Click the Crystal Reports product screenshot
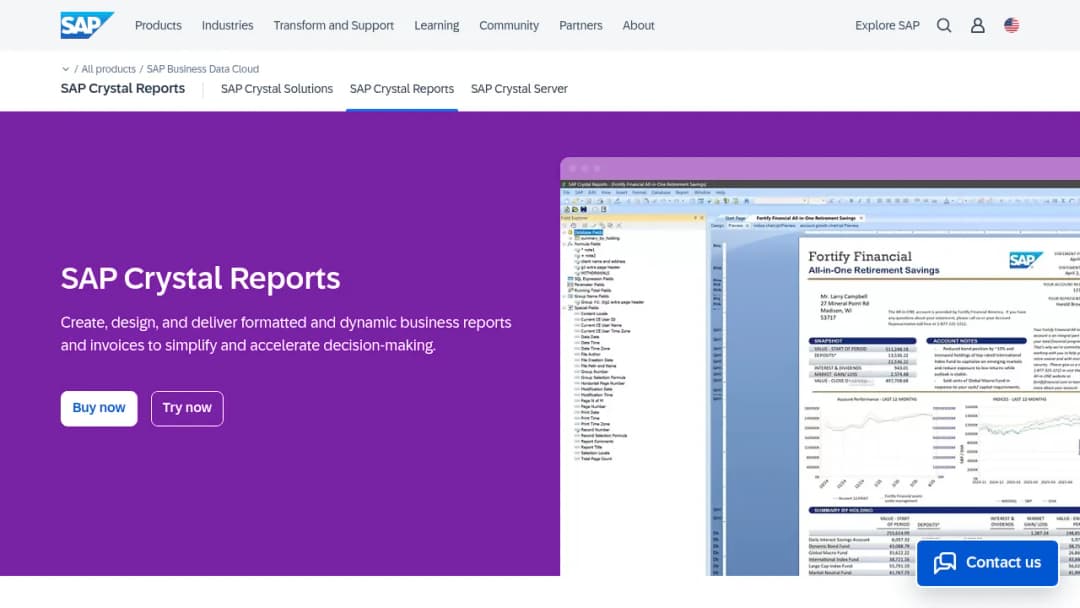This screenshot has height=608, width=1080. click(820, 366)
